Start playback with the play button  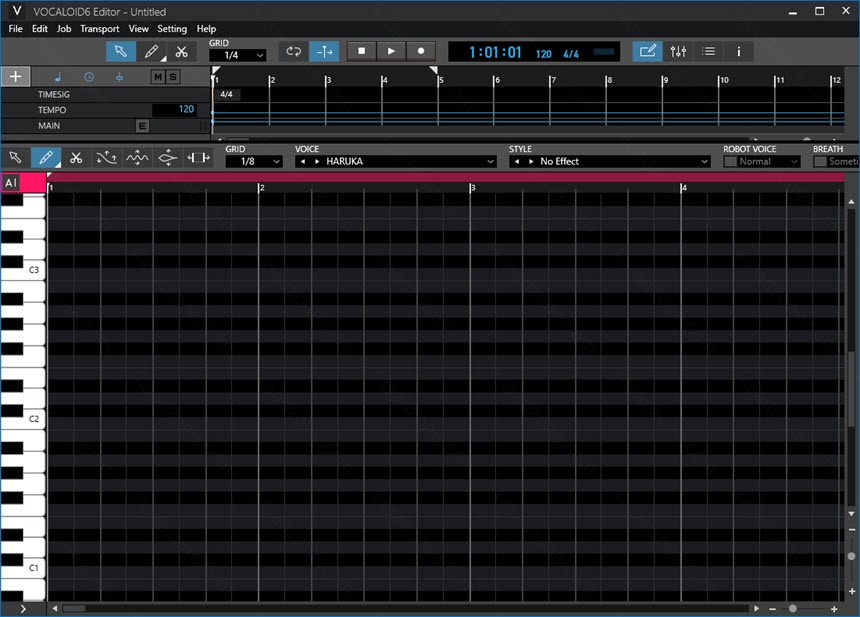click(x=391, y=51)
